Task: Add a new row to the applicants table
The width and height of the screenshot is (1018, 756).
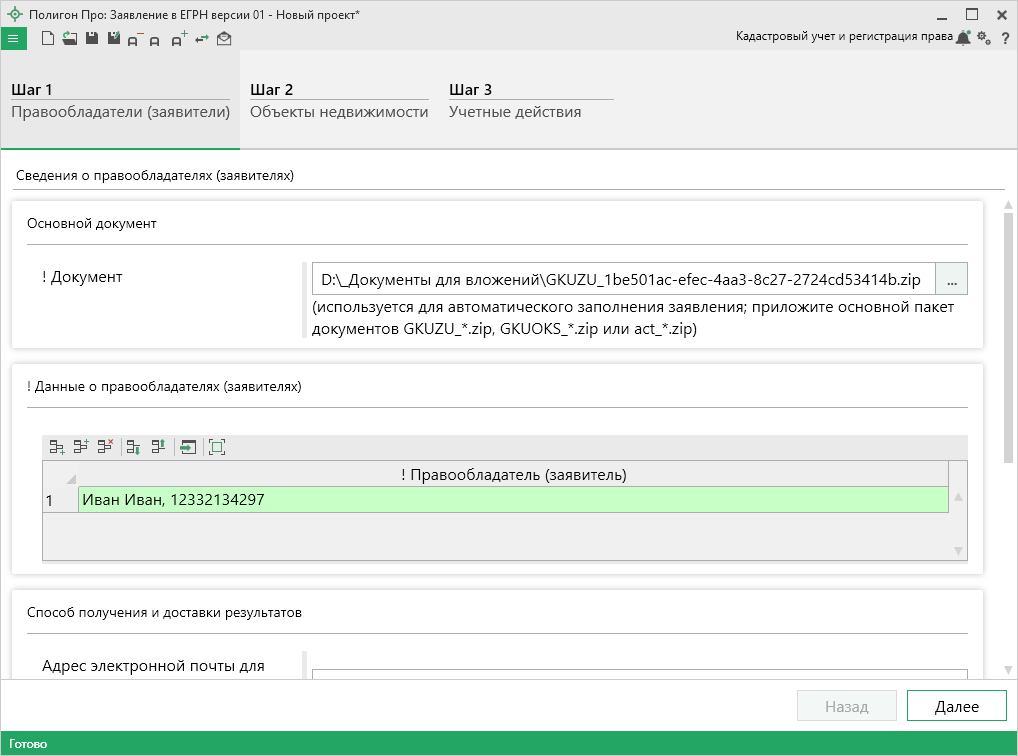Action: coord(57,447)
